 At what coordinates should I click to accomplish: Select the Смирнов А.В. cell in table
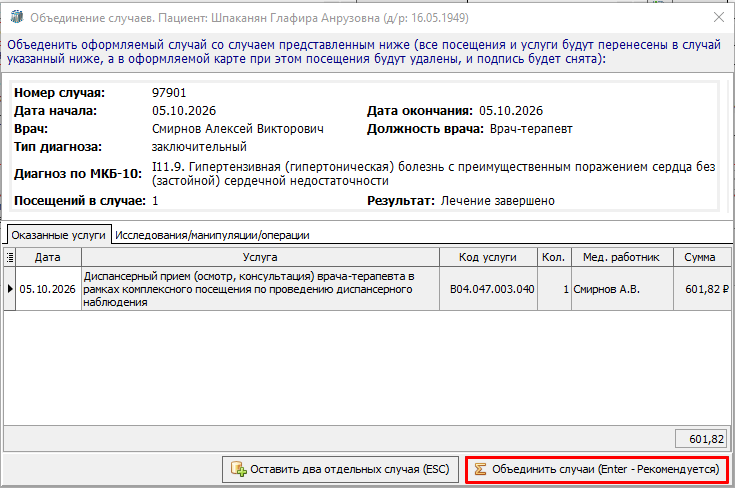[622, 289]
